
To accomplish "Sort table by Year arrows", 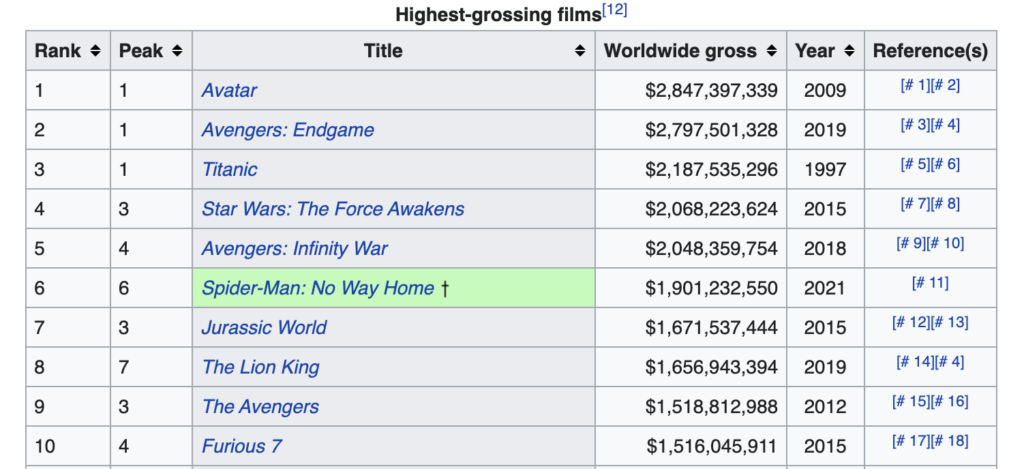I will [849, 51].
